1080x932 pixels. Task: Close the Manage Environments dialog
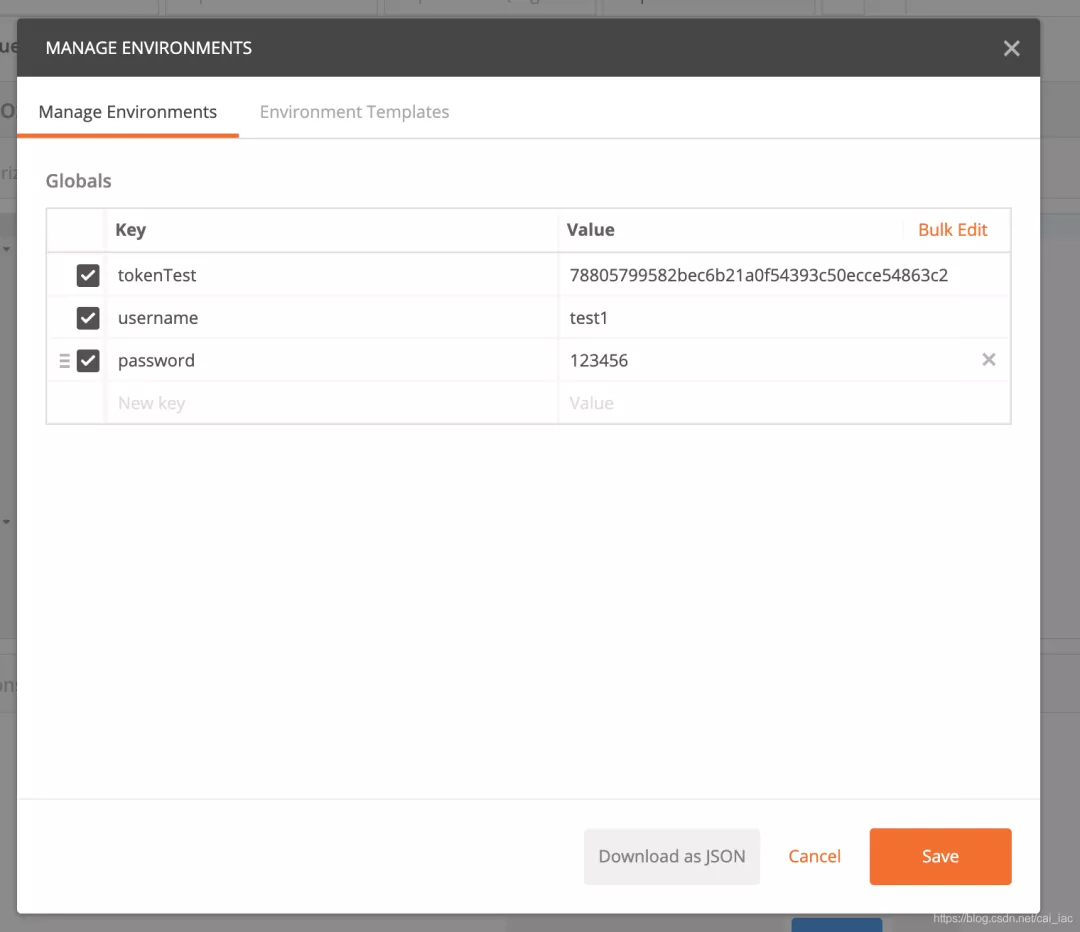click(1011, 48)
